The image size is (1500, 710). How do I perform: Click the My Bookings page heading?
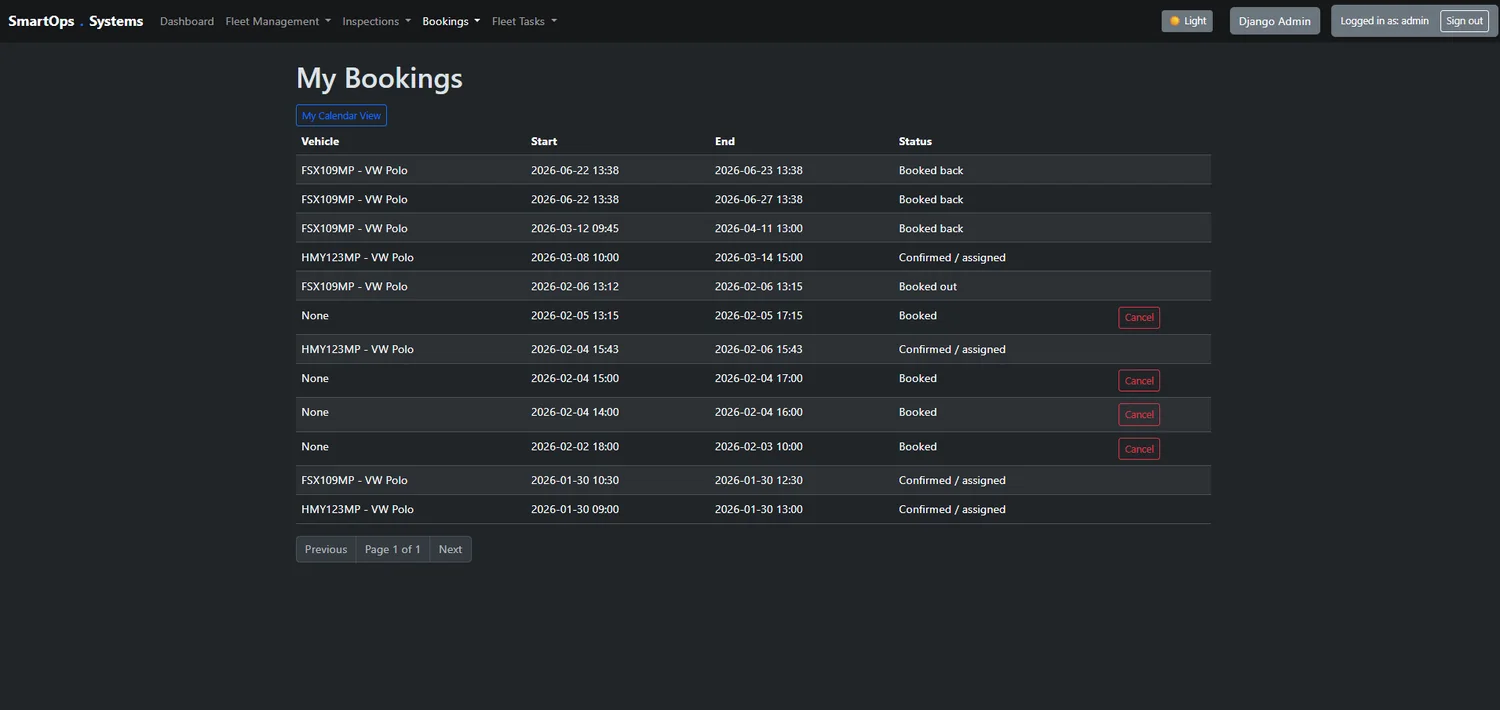click(379, 78)
